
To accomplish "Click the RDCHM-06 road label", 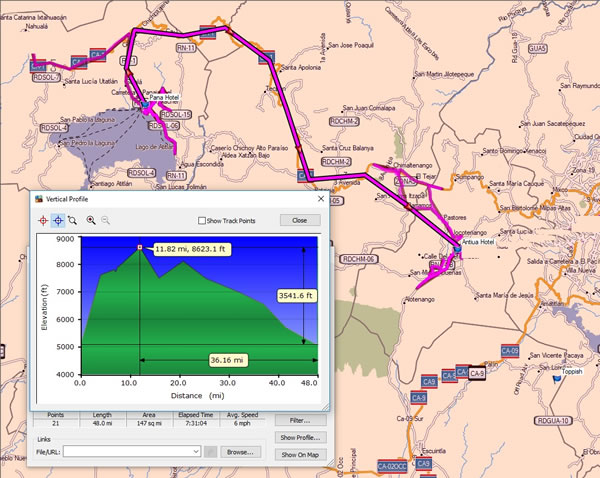I will pyautogui.click(x=359, y=259).
